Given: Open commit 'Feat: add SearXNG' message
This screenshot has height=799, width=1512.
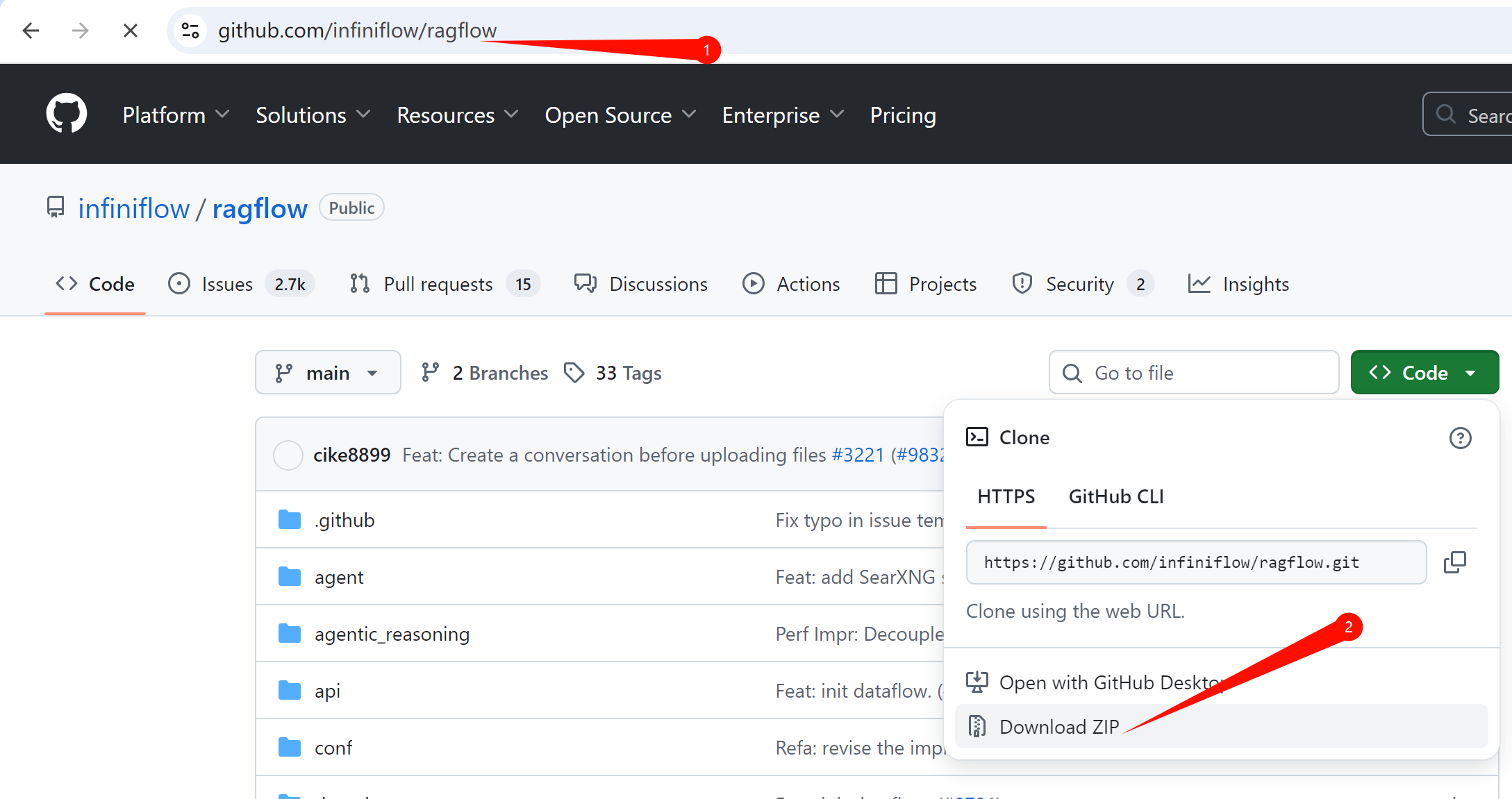Looking at the screenshot, I should (x=859, y=577).
